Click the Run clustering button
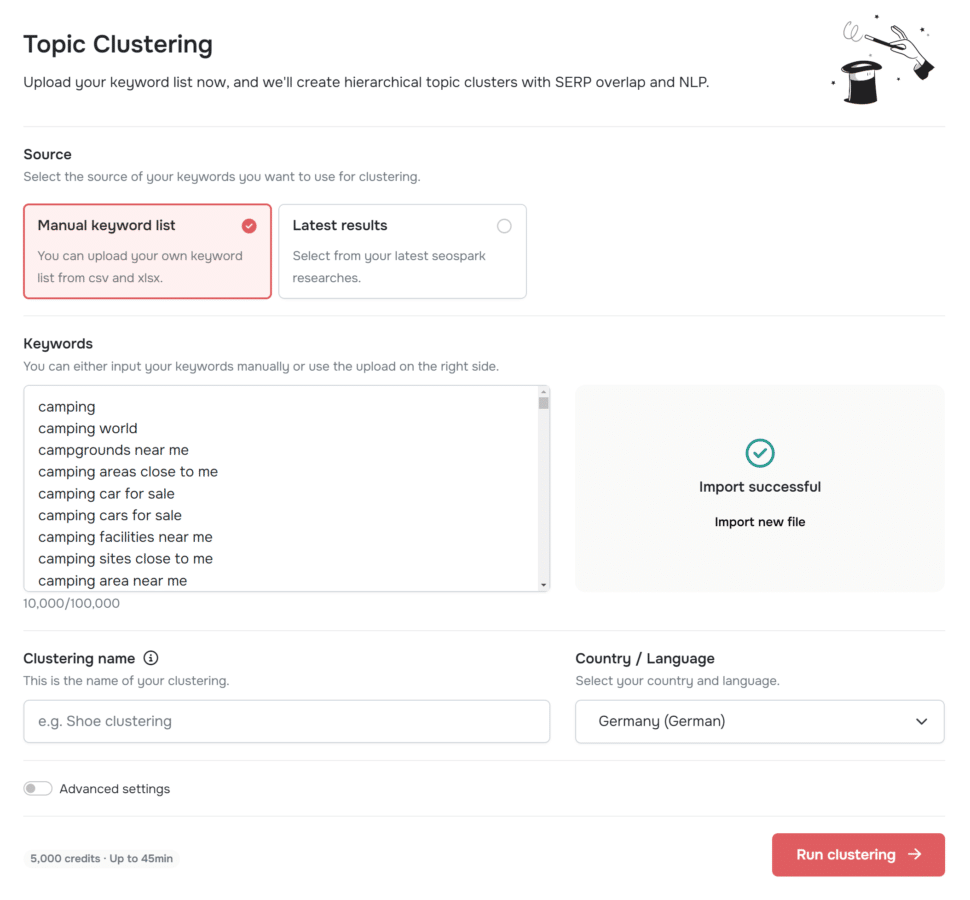 pyautogui.click(x=858, y=854)
